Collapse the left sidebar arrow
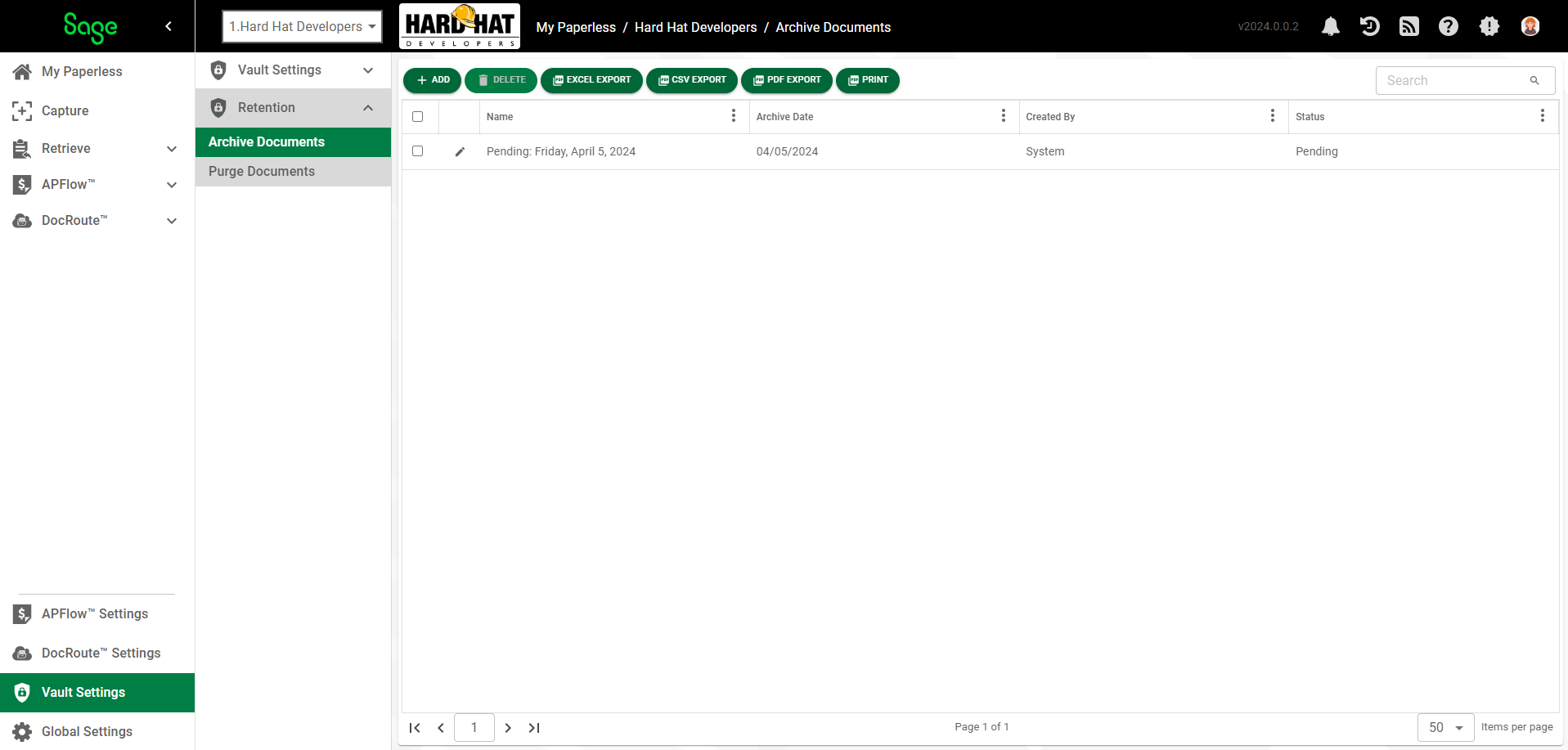1568x750 pixels. coord(168,26)
